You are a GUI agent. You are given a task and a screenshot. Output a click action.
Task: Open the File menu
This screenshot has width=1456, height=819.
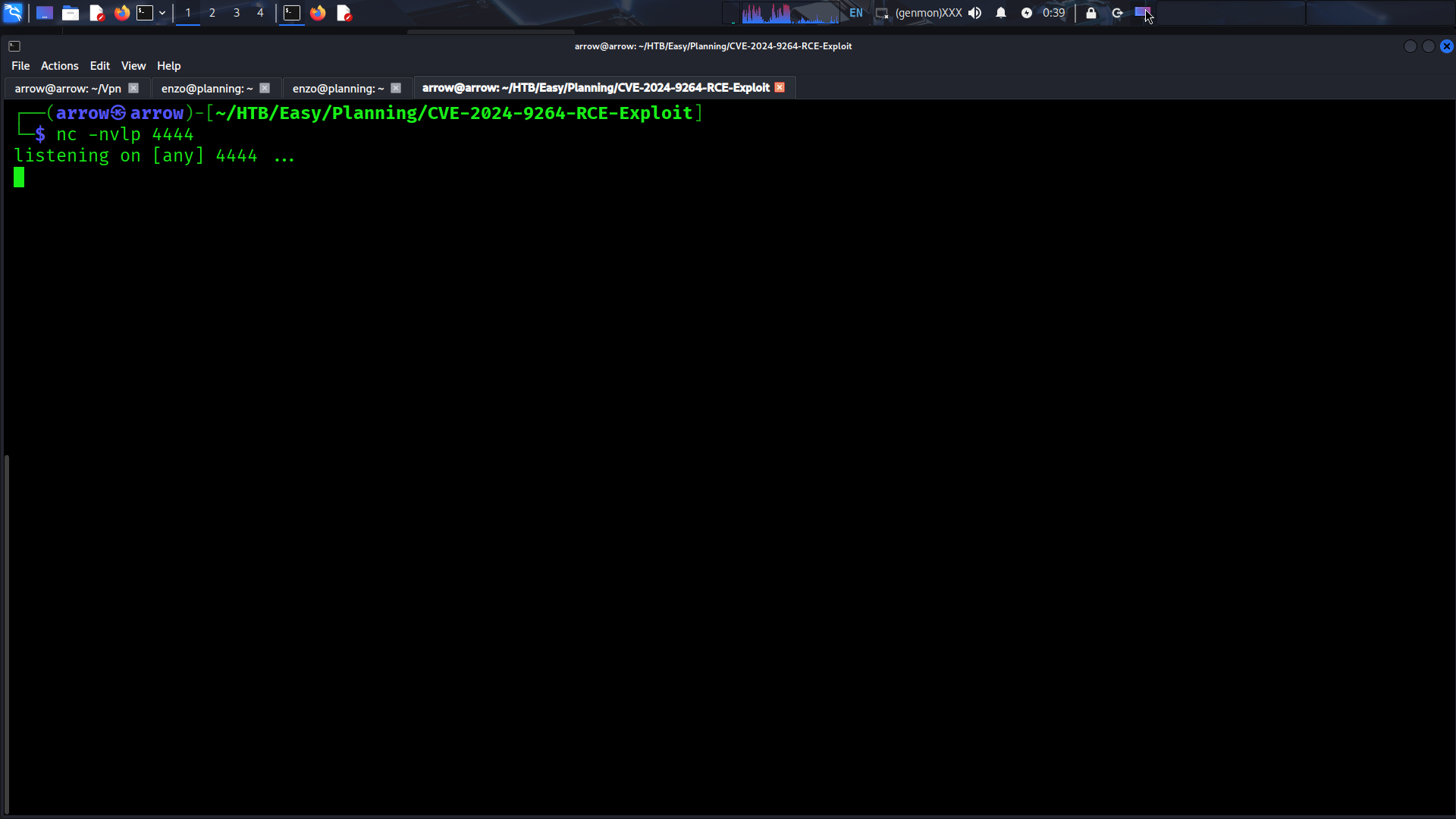click(20, 66)
